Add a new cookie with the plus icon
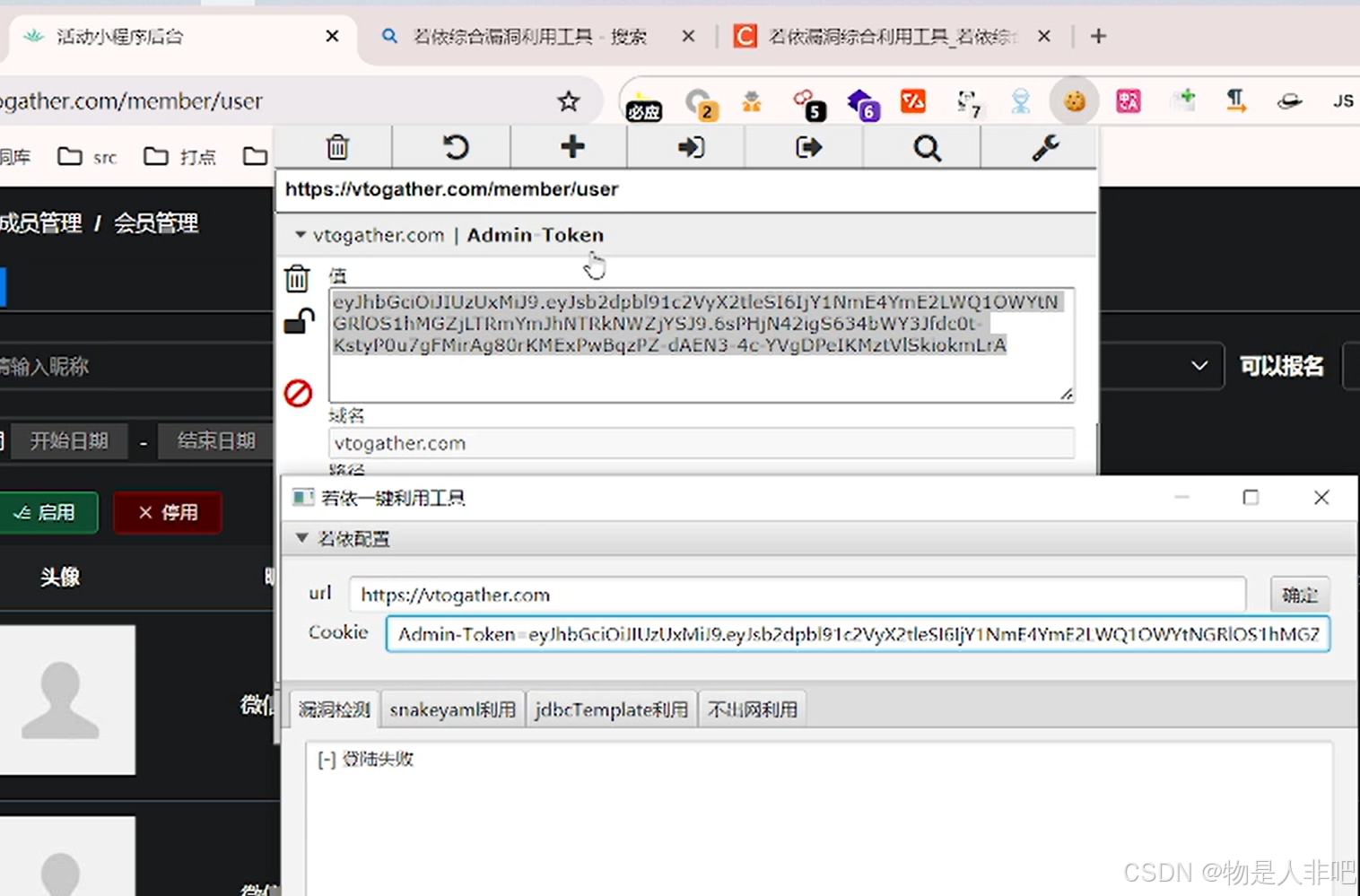1360x896 pixels. (572, 146)
